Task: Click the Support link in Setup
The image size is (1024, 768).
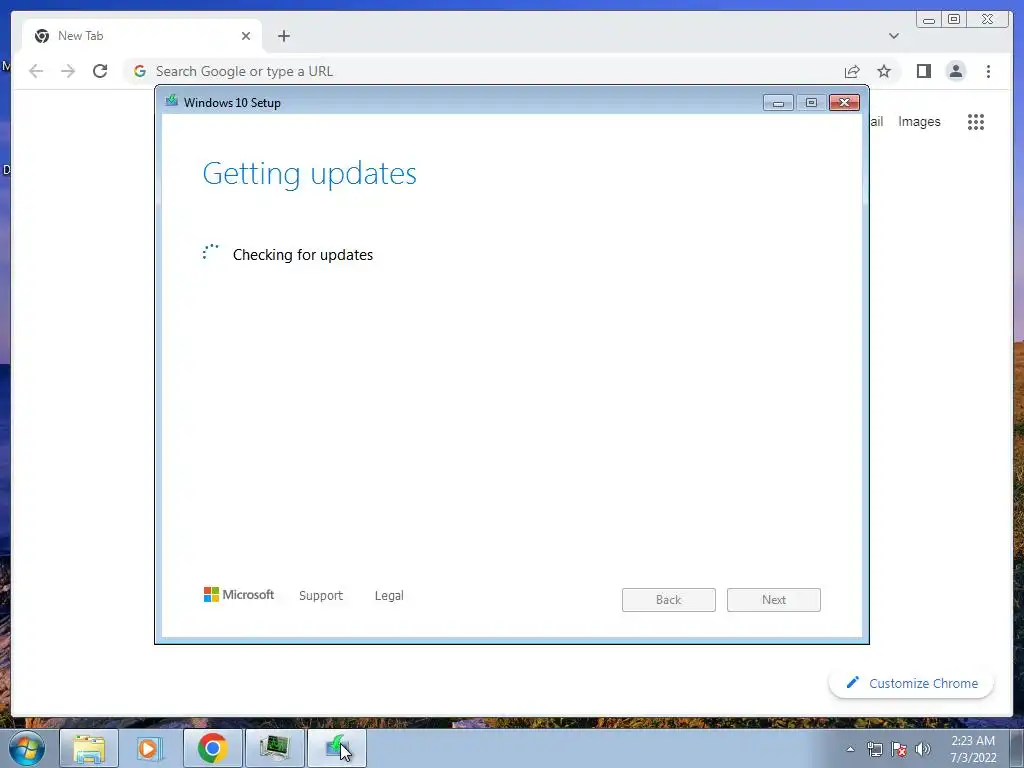Action: 321,596
